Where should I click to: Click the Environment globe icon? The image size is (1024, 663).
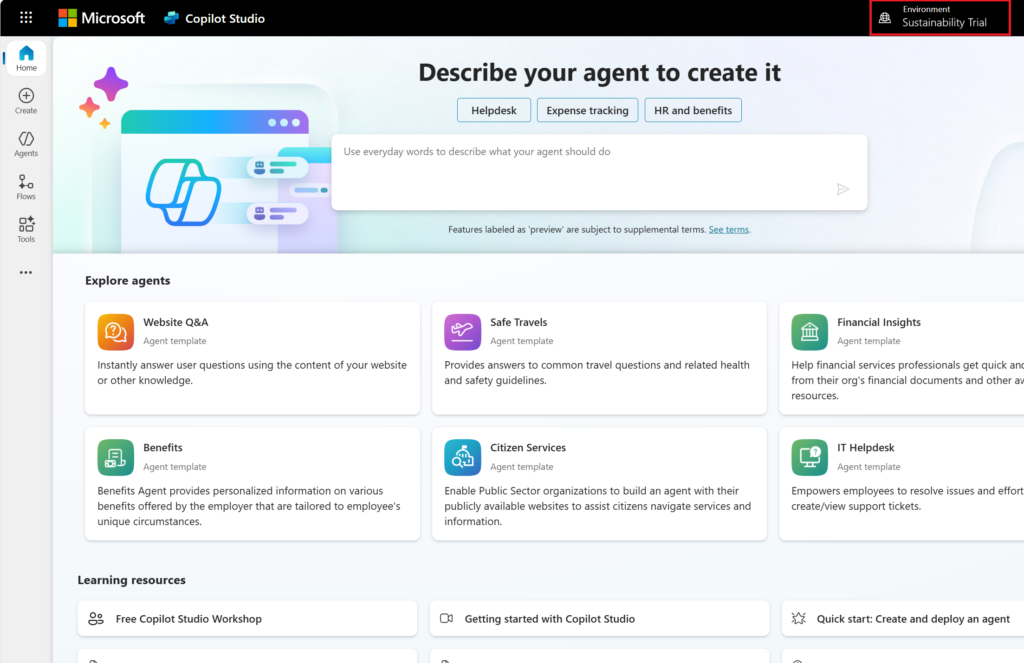(885, 18)
